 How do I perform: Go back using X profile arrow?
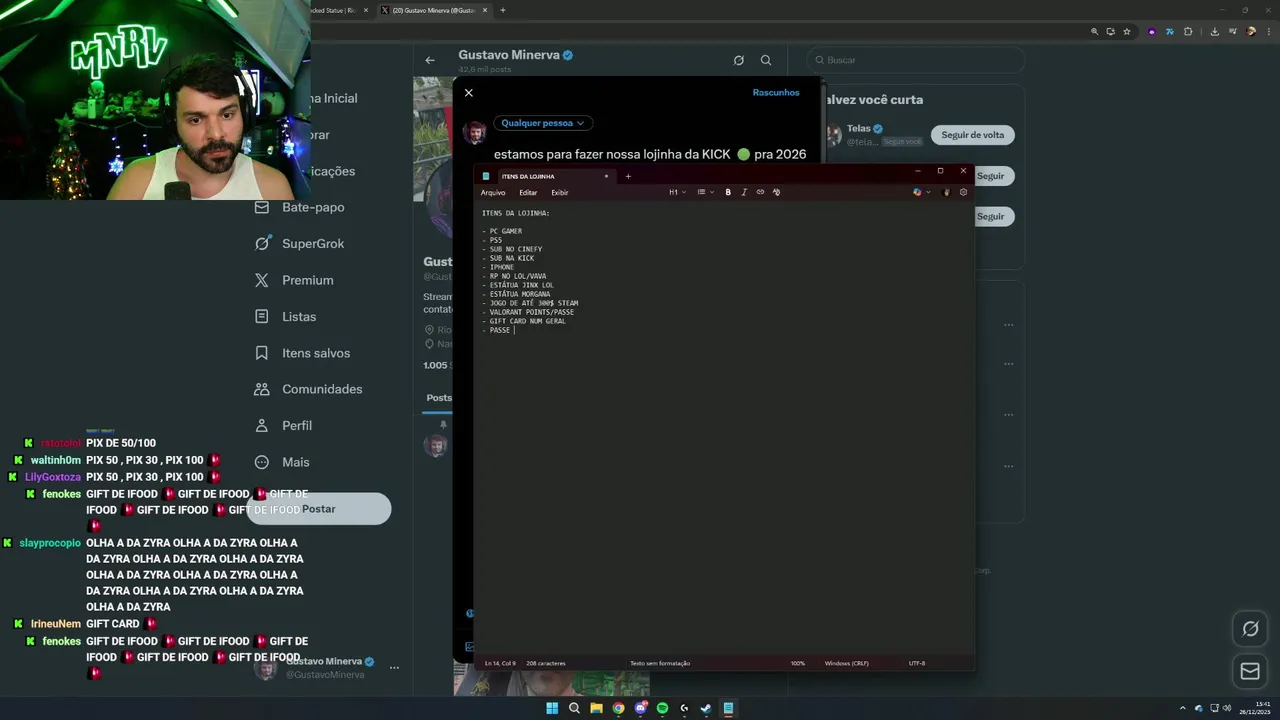click(x=430, y=60)
